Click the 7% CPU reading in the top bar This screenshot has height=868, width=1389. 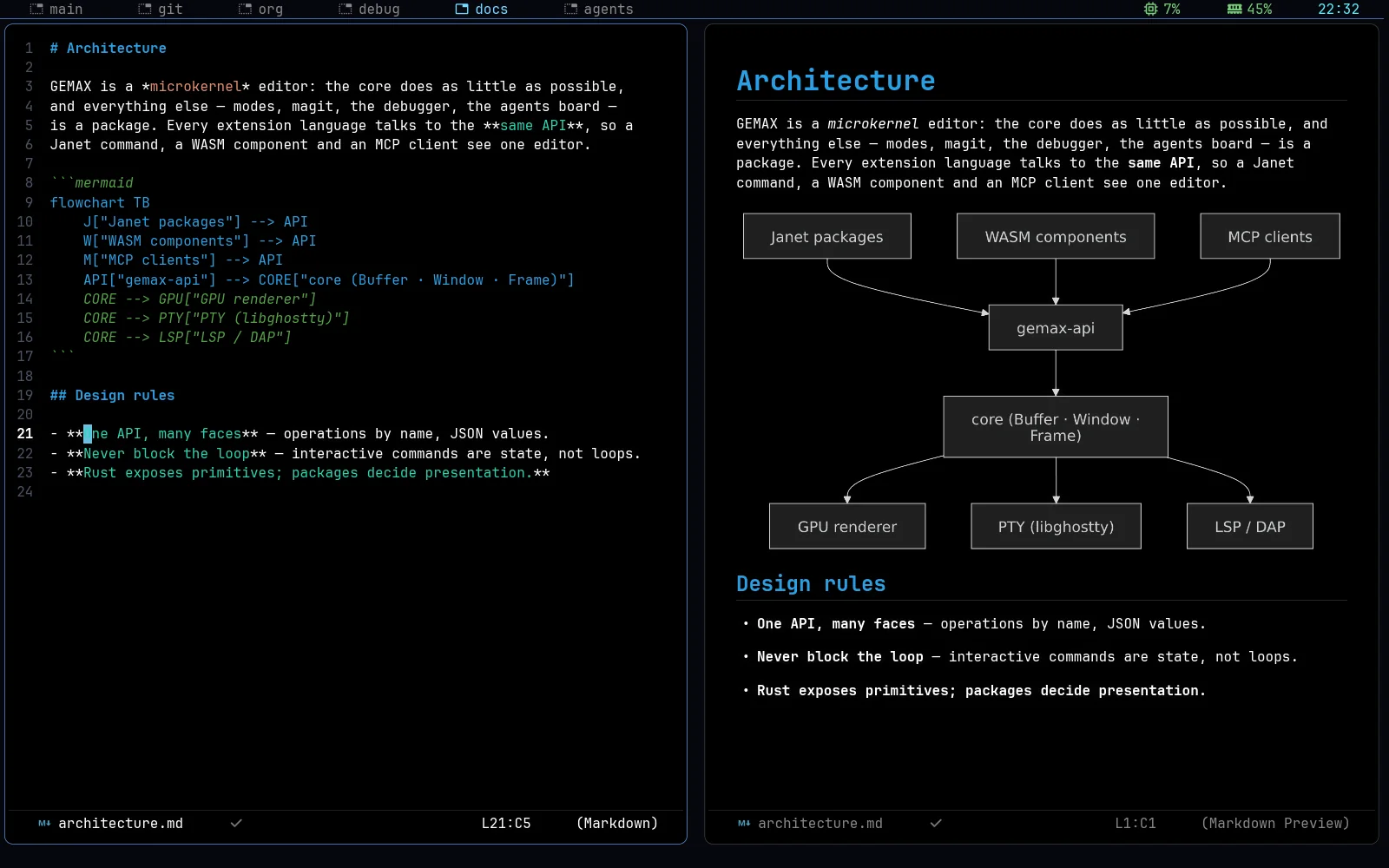point(1172,9)
